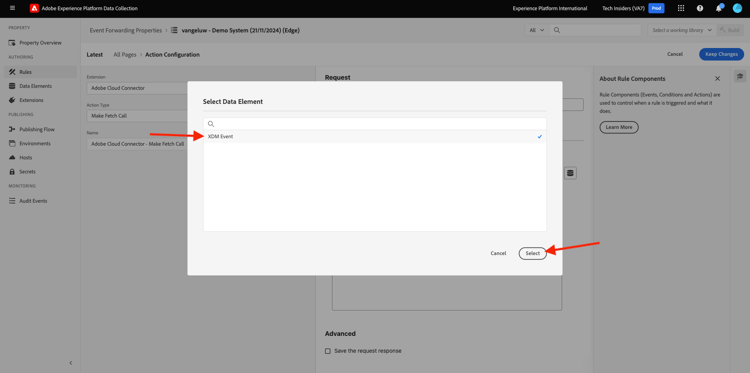This screenshot has height=373, width=750.
Task: Click the Secrets lock icon
Action: coord(12,172)
